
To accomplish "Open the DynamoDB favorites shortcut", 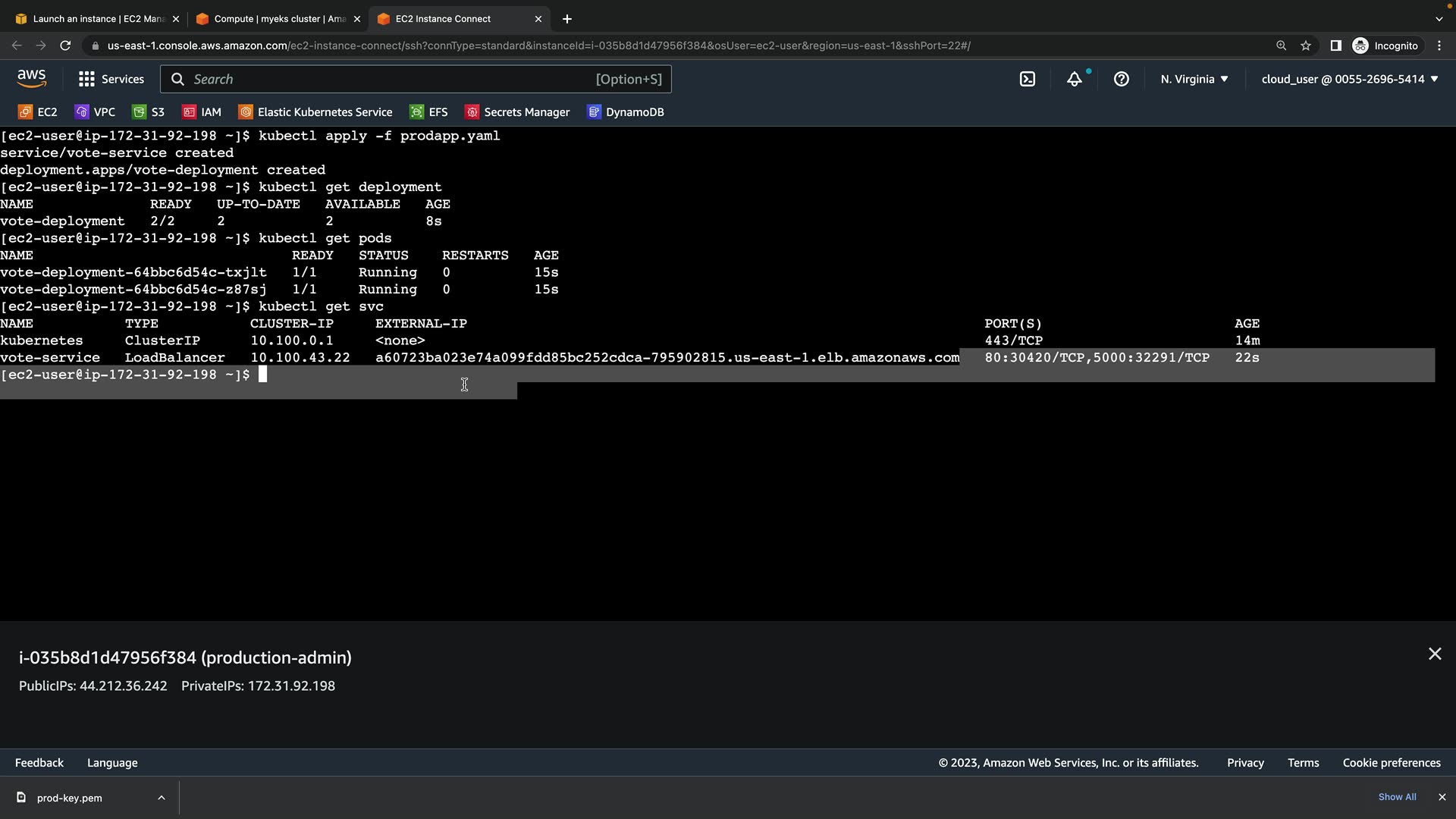I will pyautogui.click(x=626, y=112).
